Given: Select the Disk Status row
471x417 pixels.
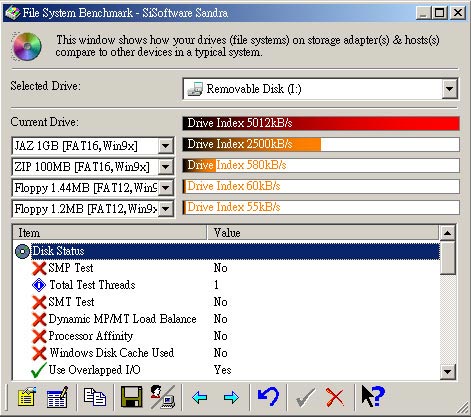Looking at the screenshot, I should (227, 251).
